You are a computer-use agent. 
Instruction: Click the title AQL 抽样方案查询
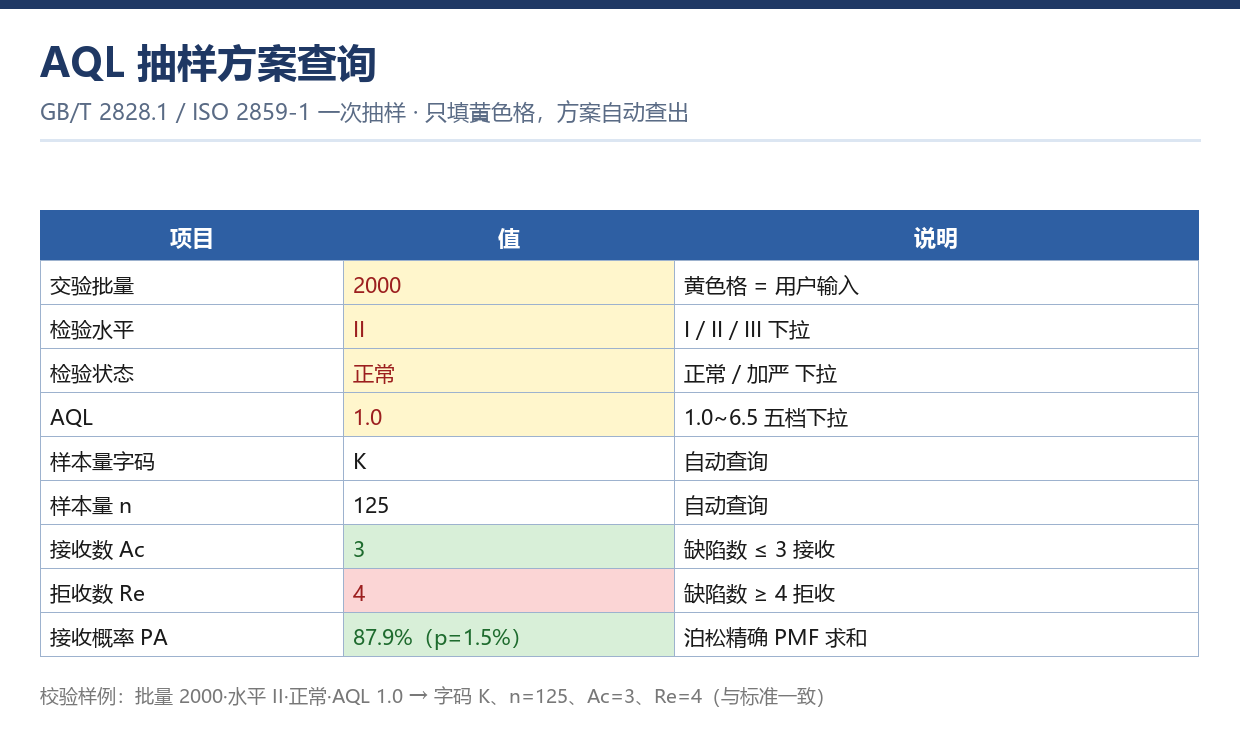pos(208,64)
